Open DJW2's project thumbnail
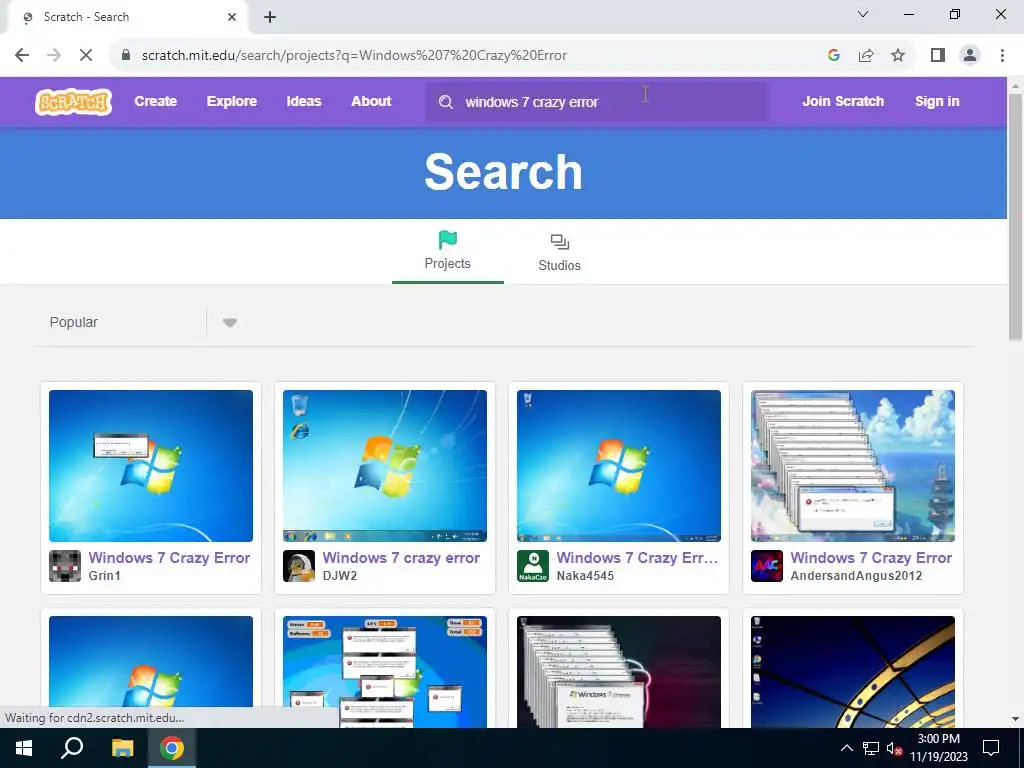Viewport: 1024px width, 768px height. 385,466
